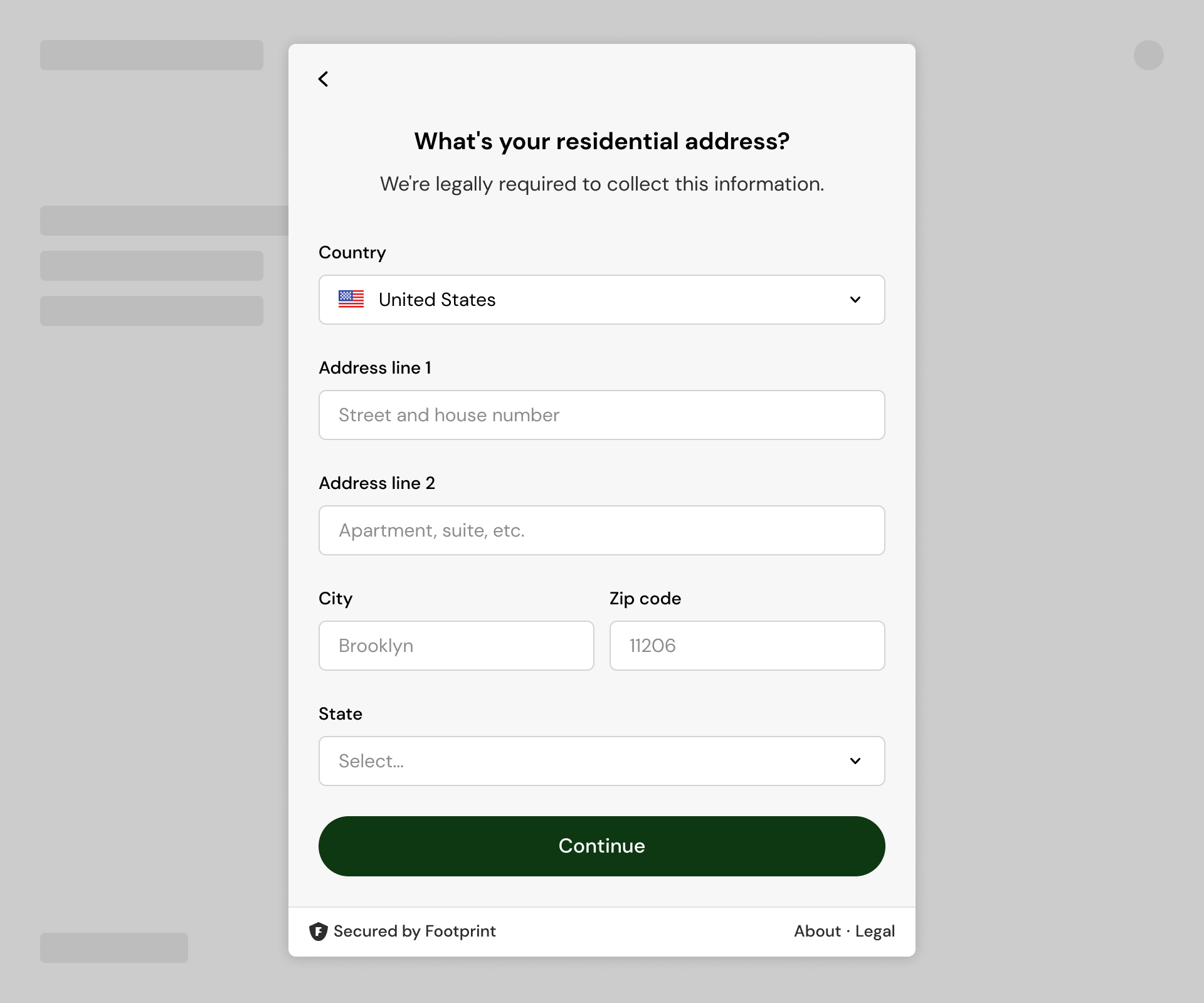Screen dimensions: 1204x1003
Task: Click the 'Address line 2' label
Action: (x=377, y=483)
